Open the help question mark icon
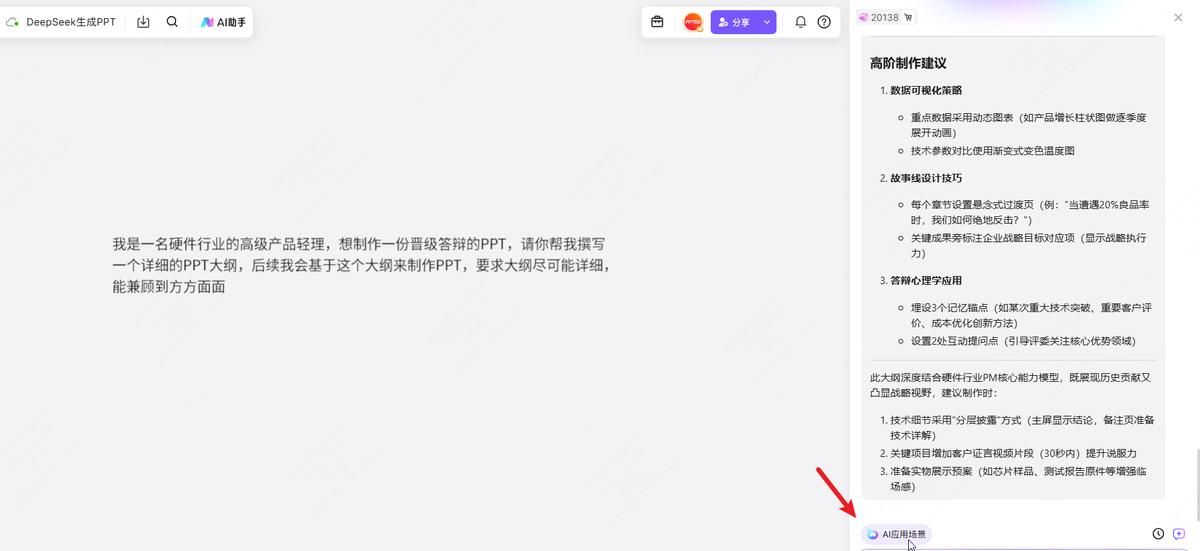The height and width of the screenshot is (551, 1200). (x=824, y=22)
